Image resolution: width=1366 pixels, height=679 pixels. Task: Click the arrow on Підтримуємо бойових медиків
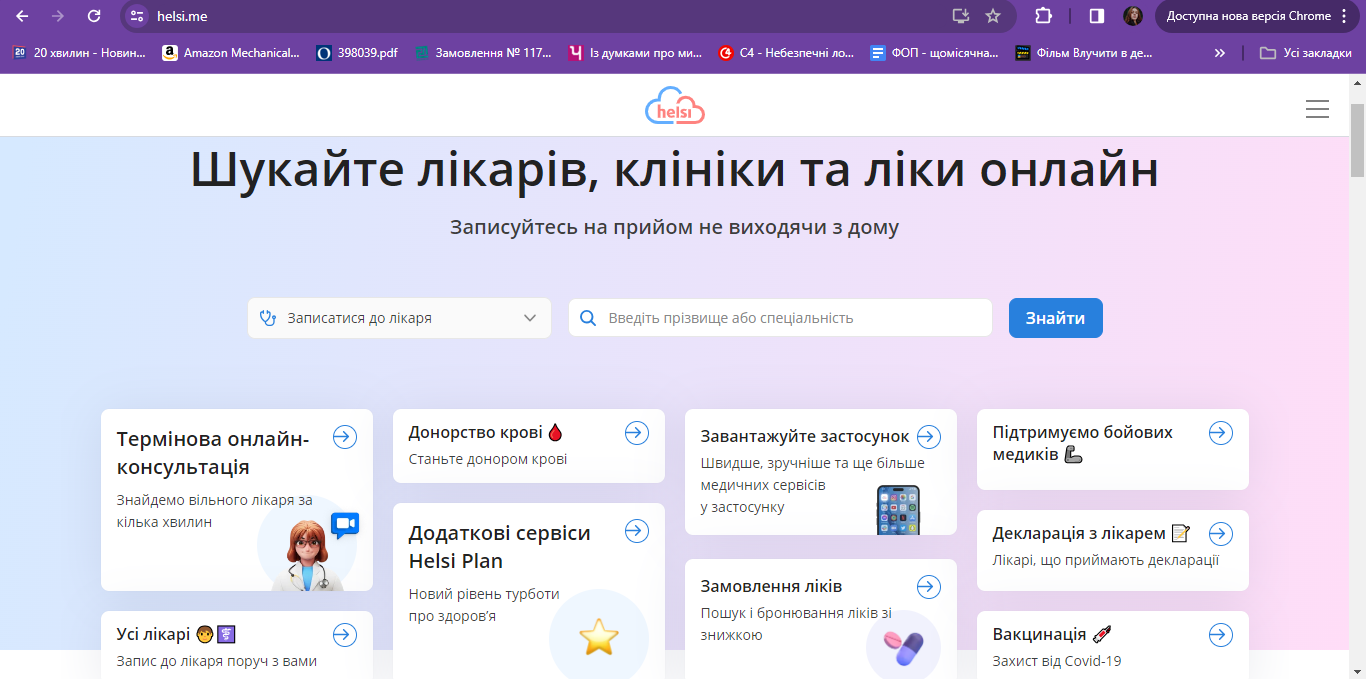1221,432
